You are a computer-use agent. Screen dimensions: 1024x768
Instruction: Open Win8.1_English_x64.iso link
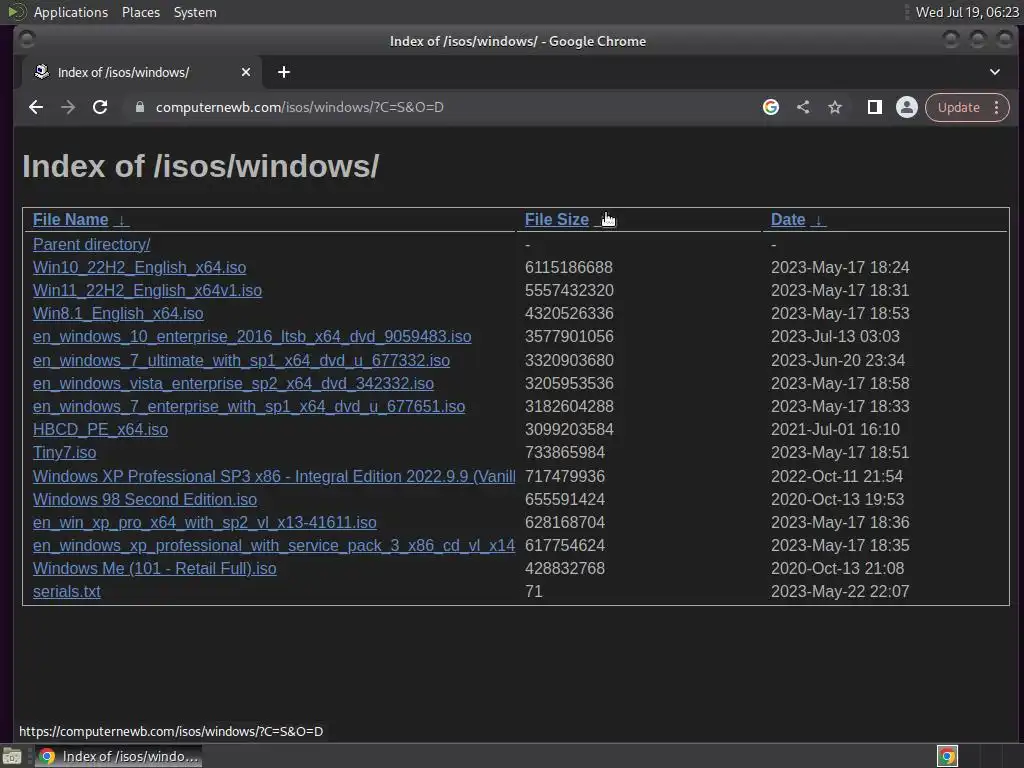[118, 313]
